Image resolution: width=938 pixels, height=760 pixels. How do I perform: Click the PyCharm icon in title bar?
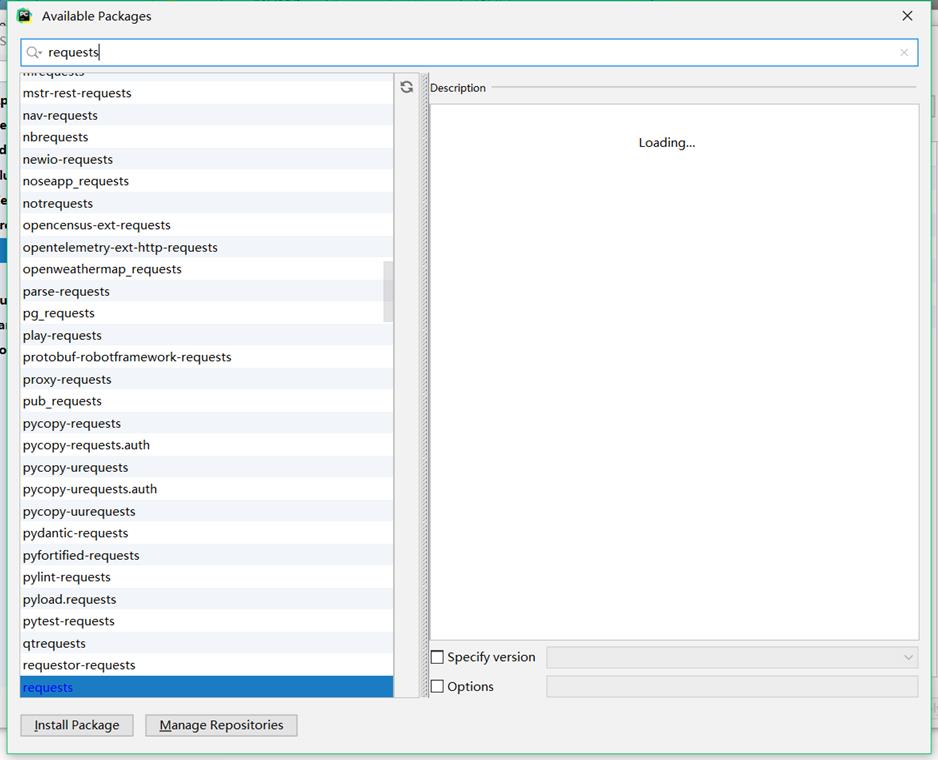pos(24,16)
